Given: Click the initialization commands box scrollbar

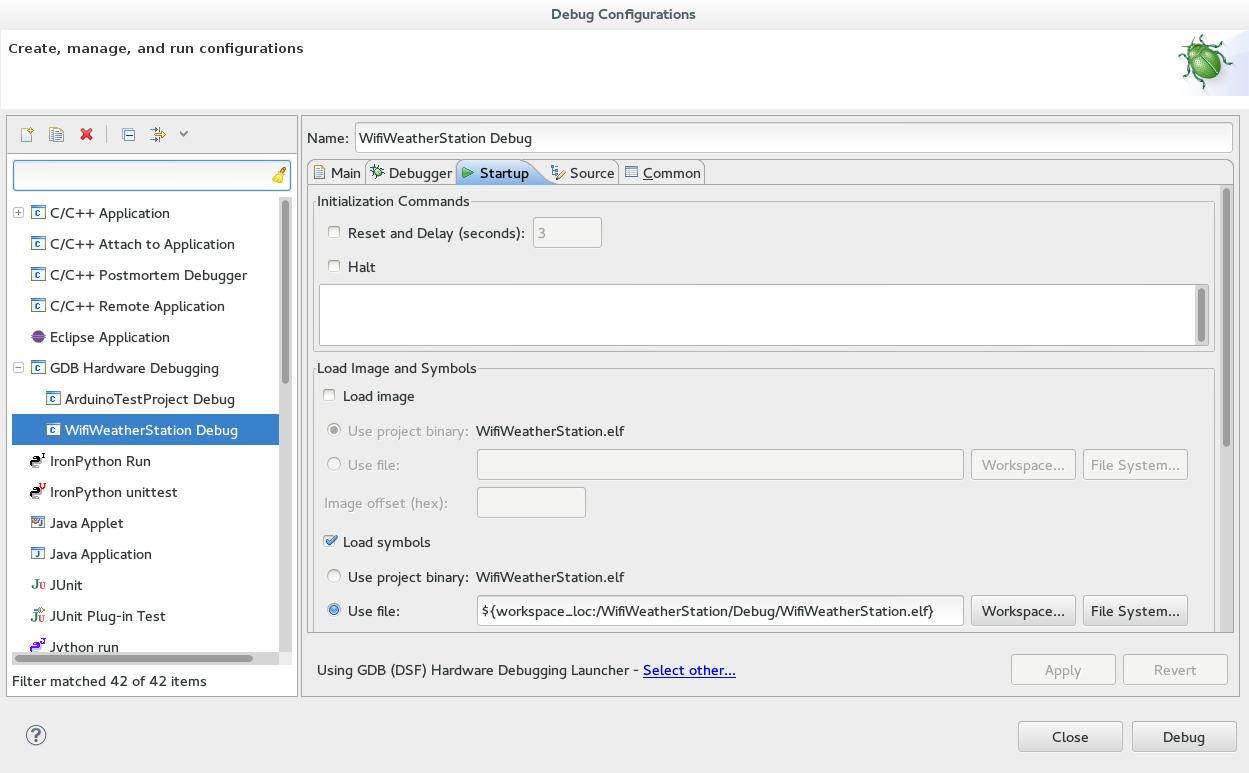Looking at the screenshot, I should click(1201, 315).
